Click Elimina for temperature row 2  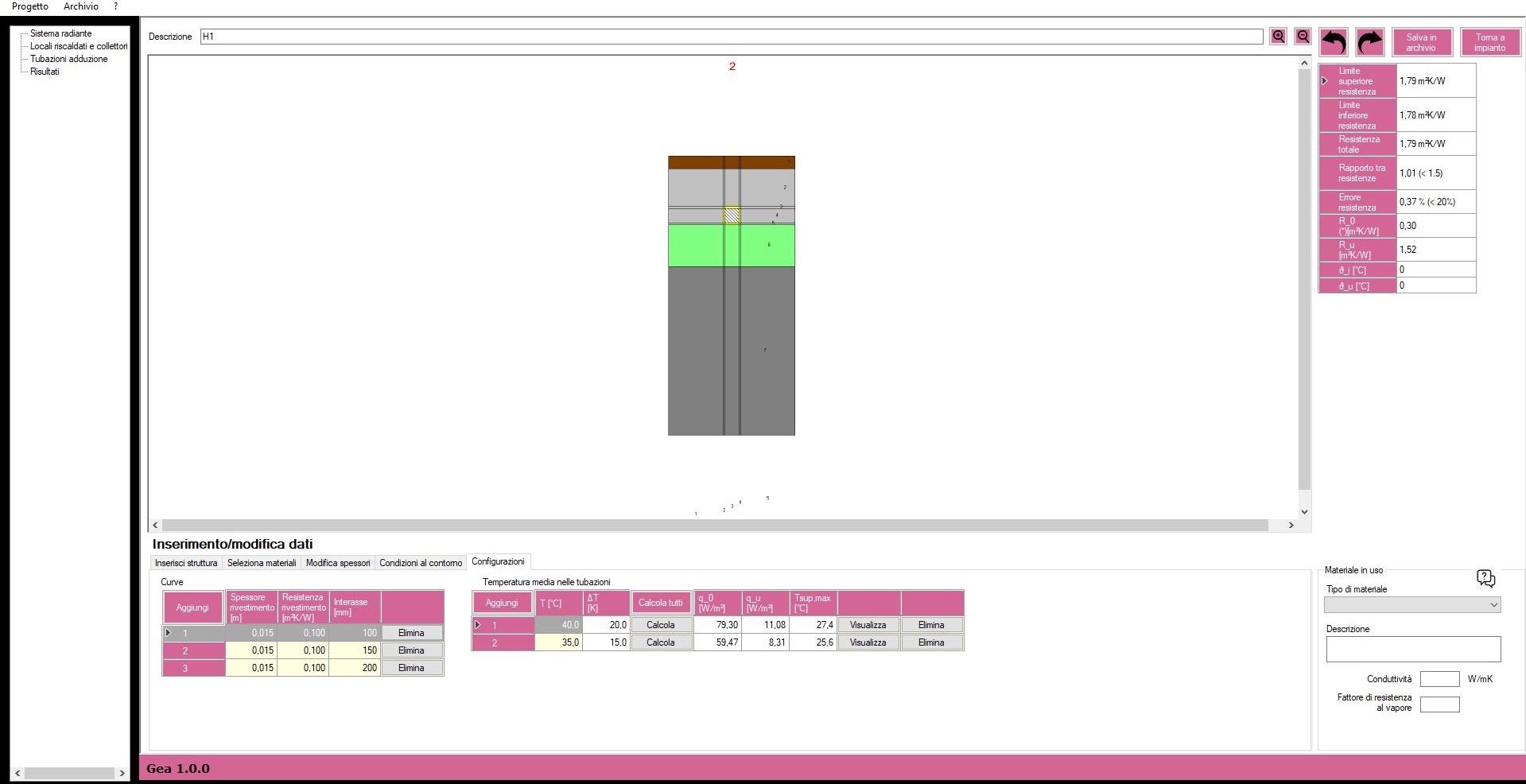coord(931,642)
